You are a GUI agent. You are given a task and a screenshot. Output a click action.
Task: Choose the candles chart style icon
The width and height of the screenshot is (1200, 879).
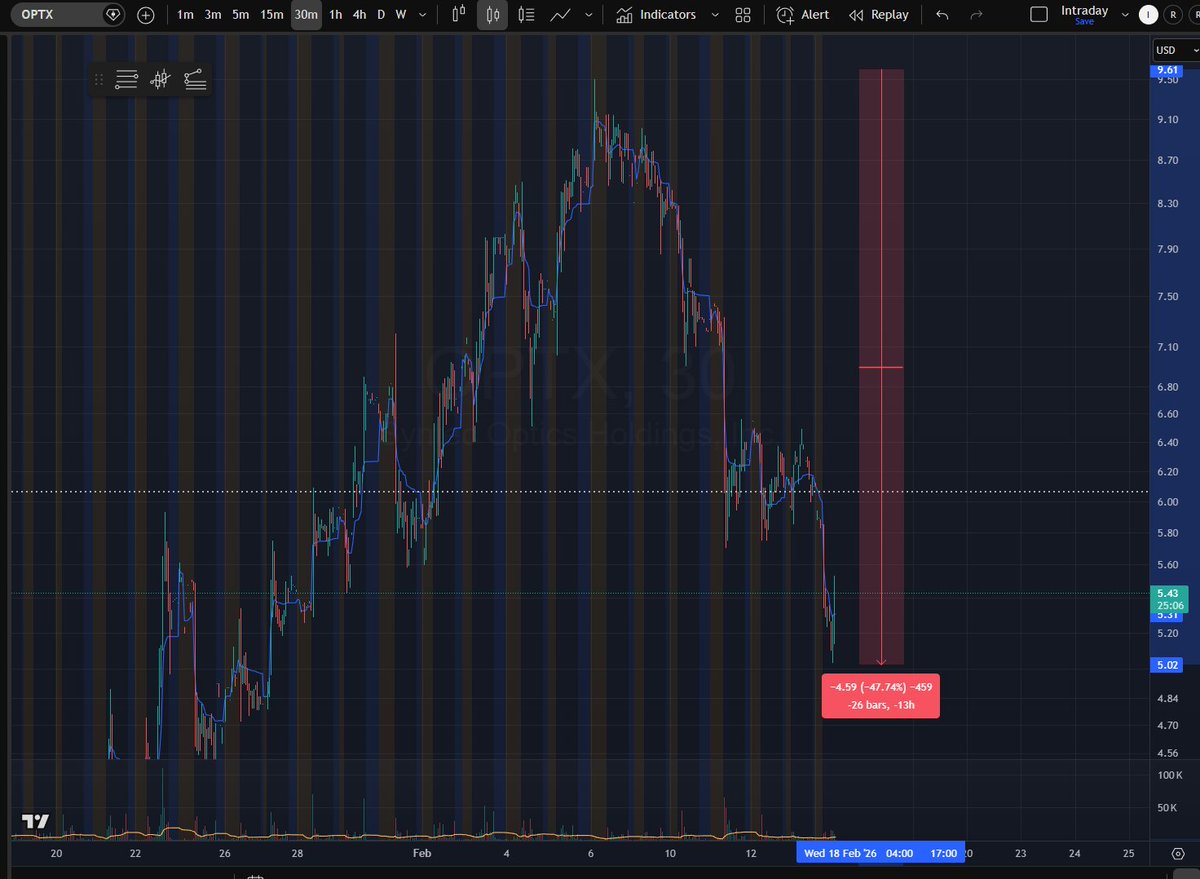[x=492, y=15]
